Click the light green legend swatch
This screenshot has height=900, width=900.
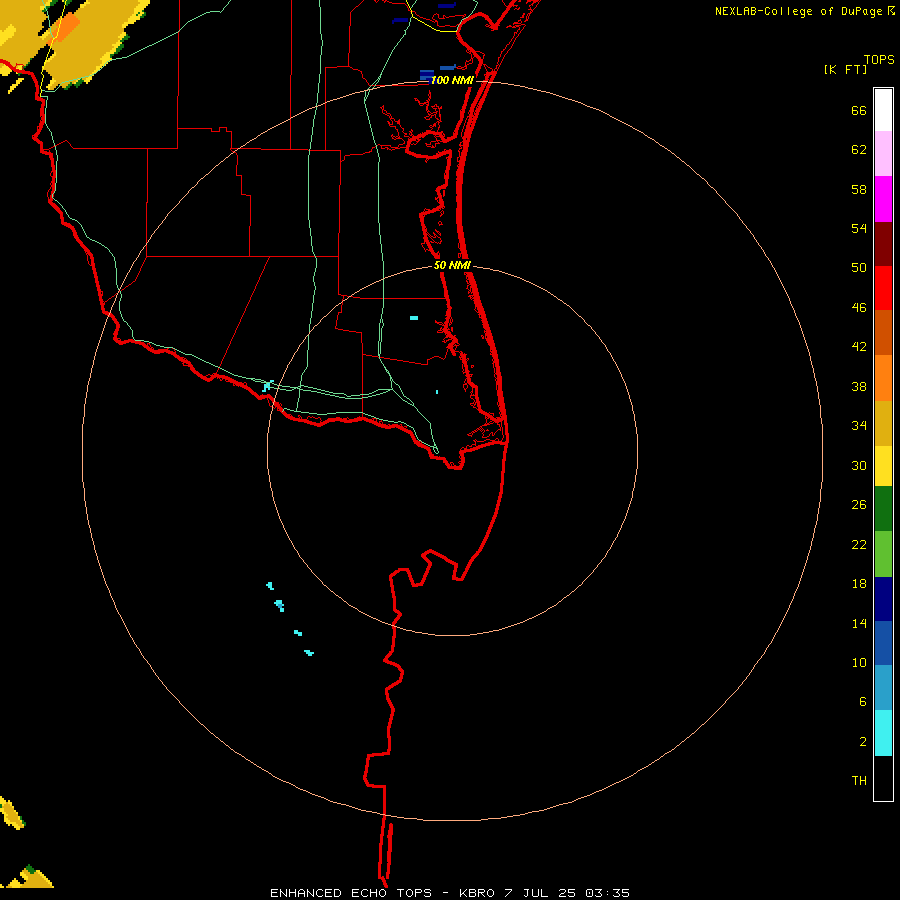click(883, 554)
